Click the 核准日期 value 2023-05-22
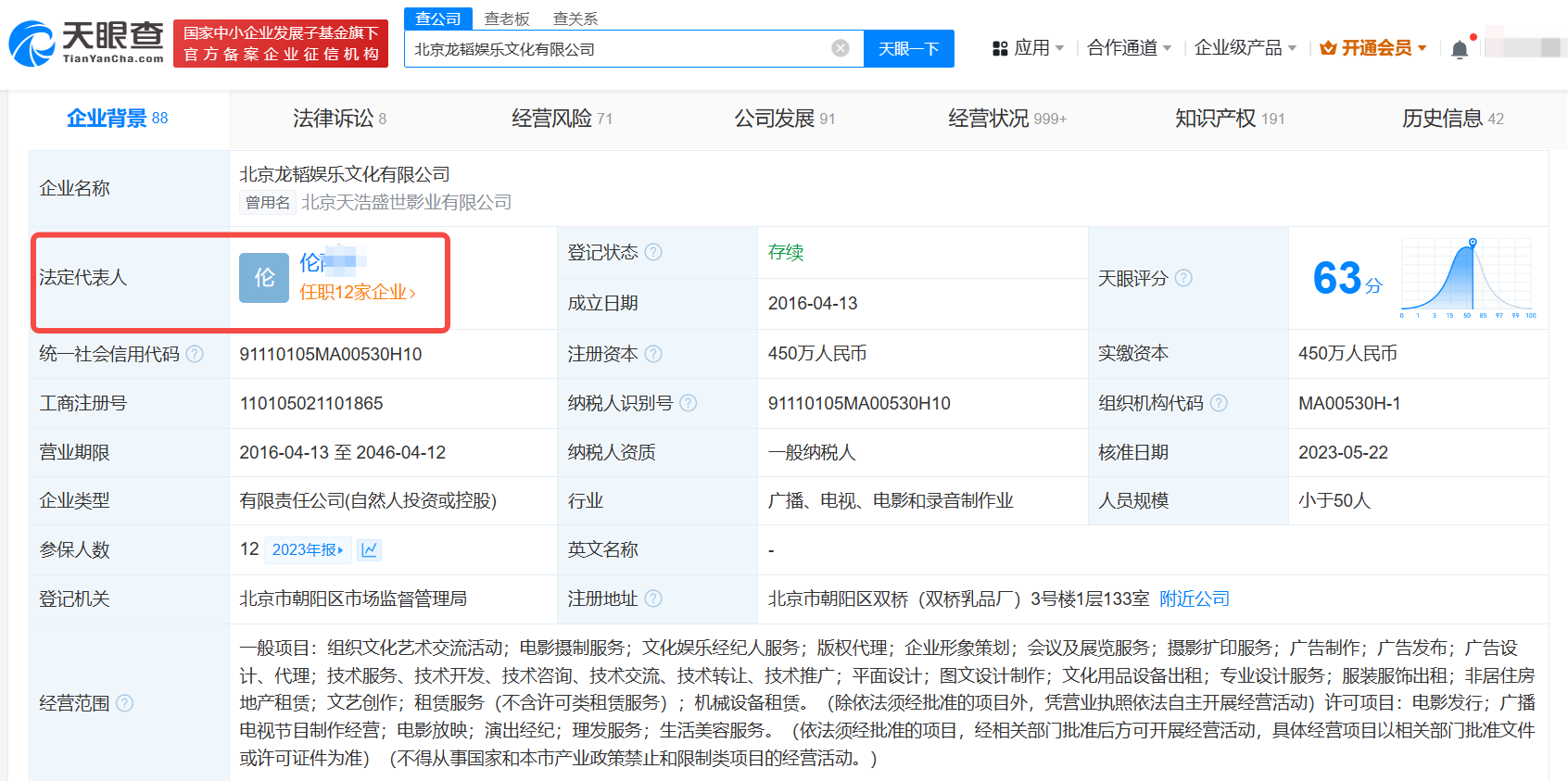This screenshot has width=1568, height=781. (x=1343, y=452)
